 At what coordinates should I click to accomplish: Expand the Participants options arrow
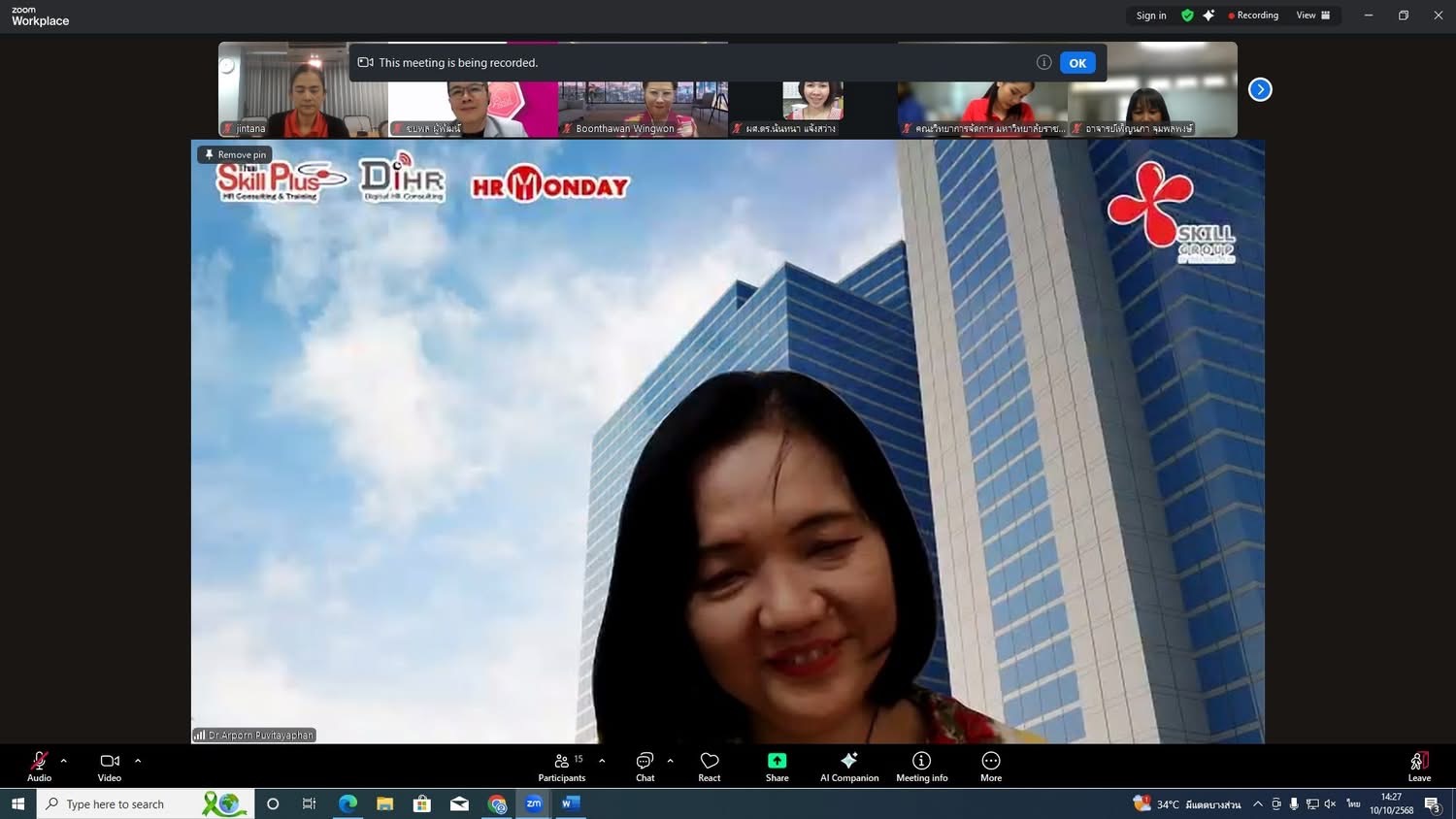(602, 761)
